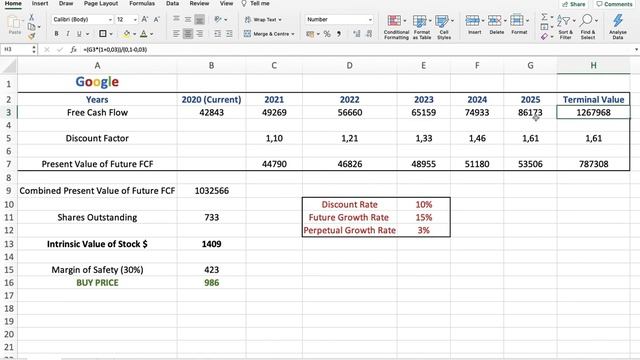The image size is (640, 360).
Task: Increase decimal places icon
Action: tap(357, 34)
